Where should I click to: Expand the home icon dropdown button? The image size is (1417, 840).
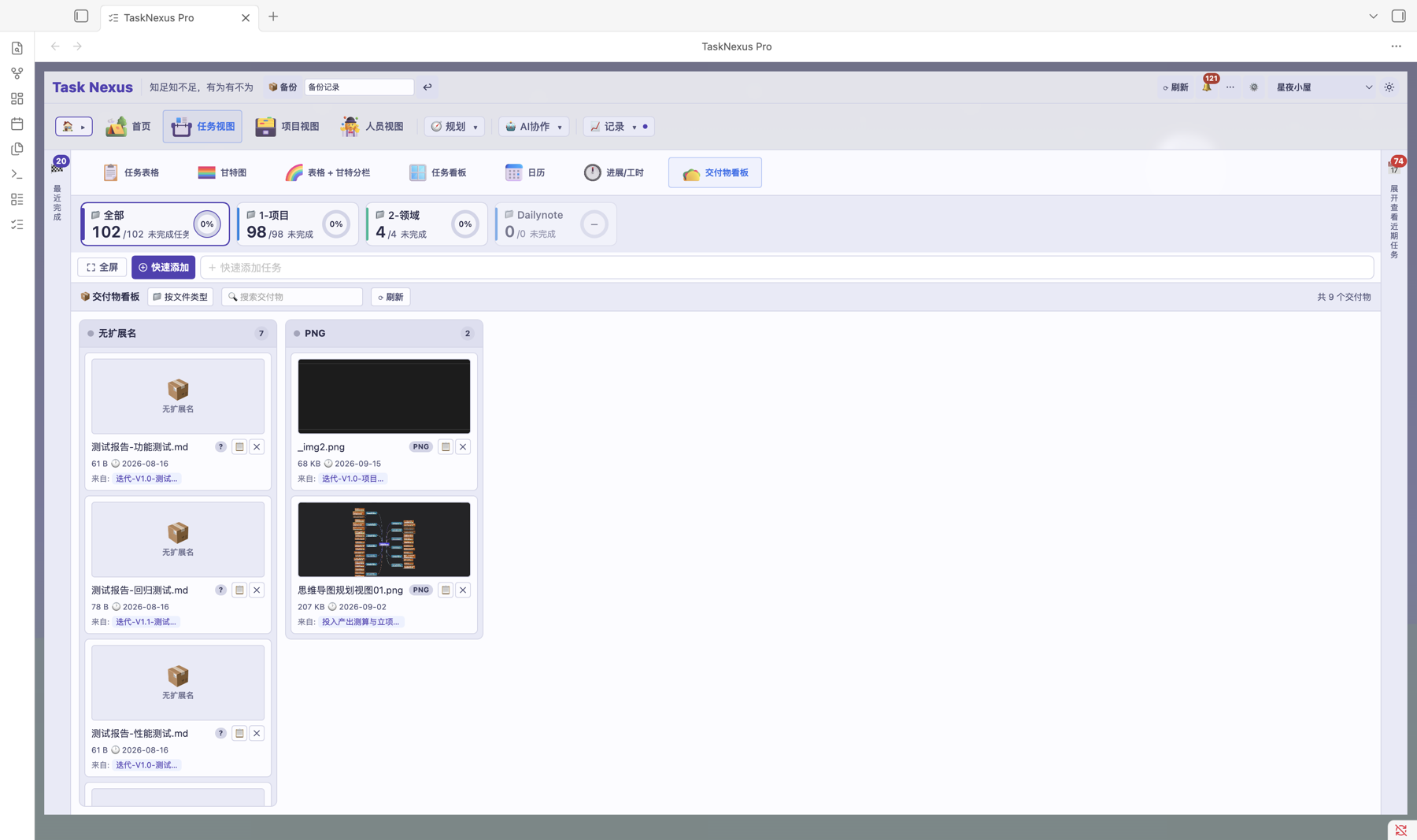tap(74, 126)
